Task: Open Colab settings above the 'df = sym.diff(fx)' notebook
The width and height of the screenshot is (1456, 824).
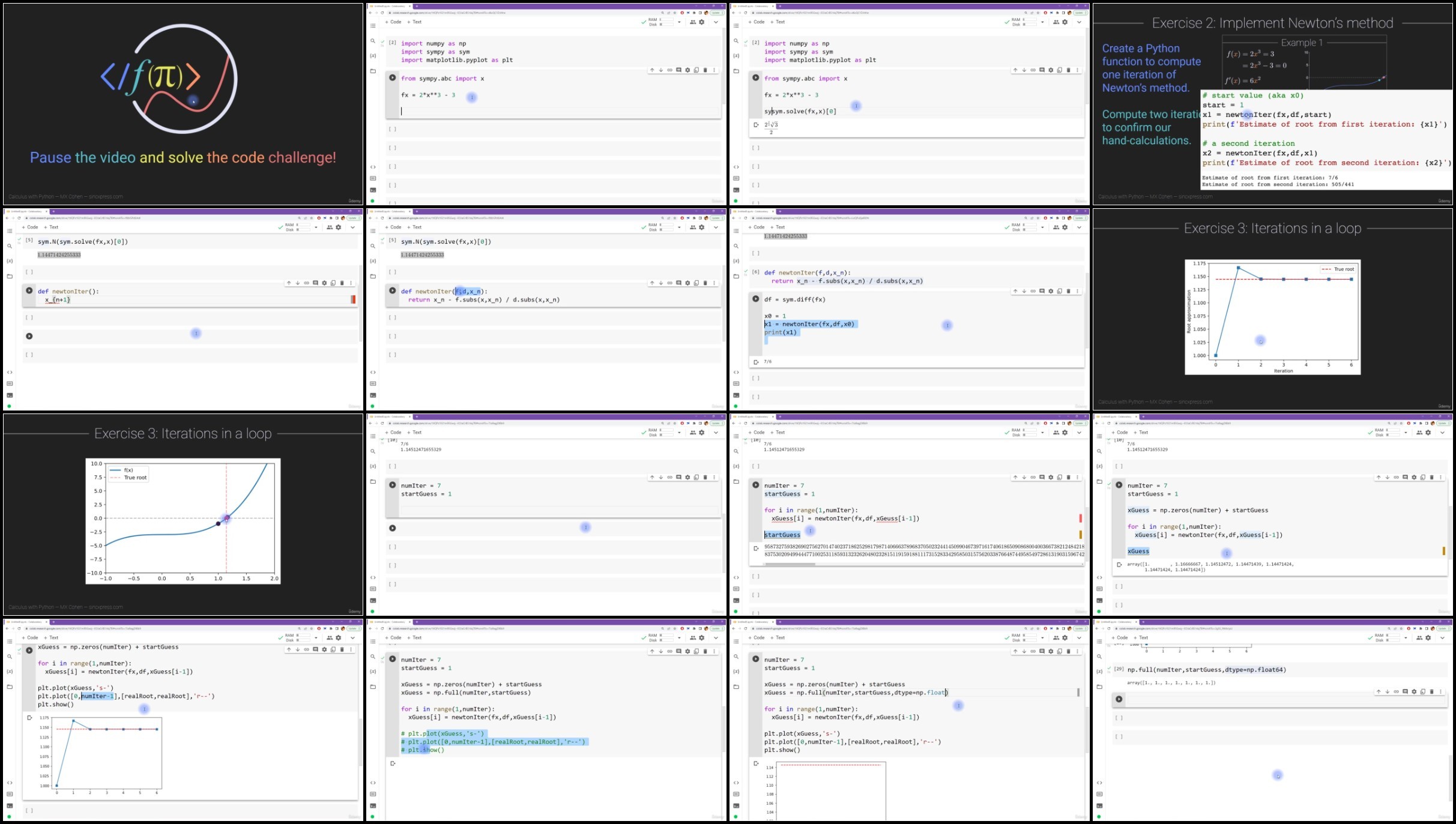Action: point(1065,227)
